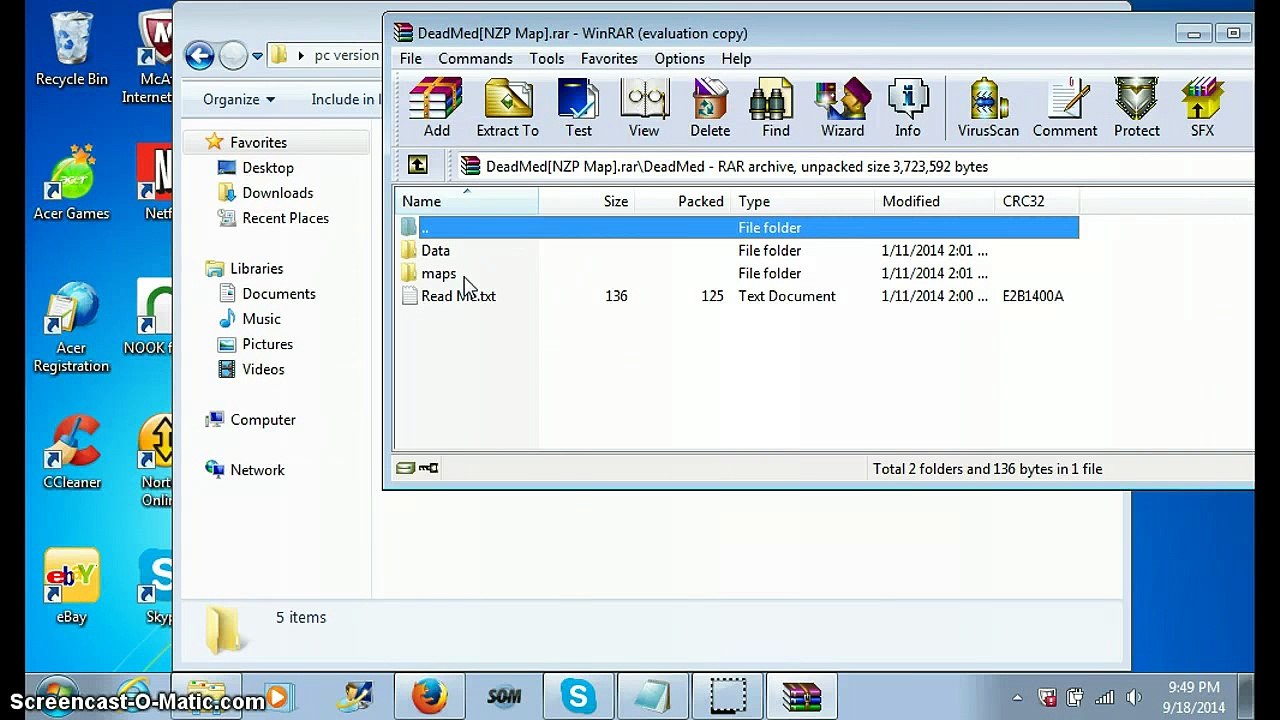Open Firefox from the taskbar

(430, 697)
